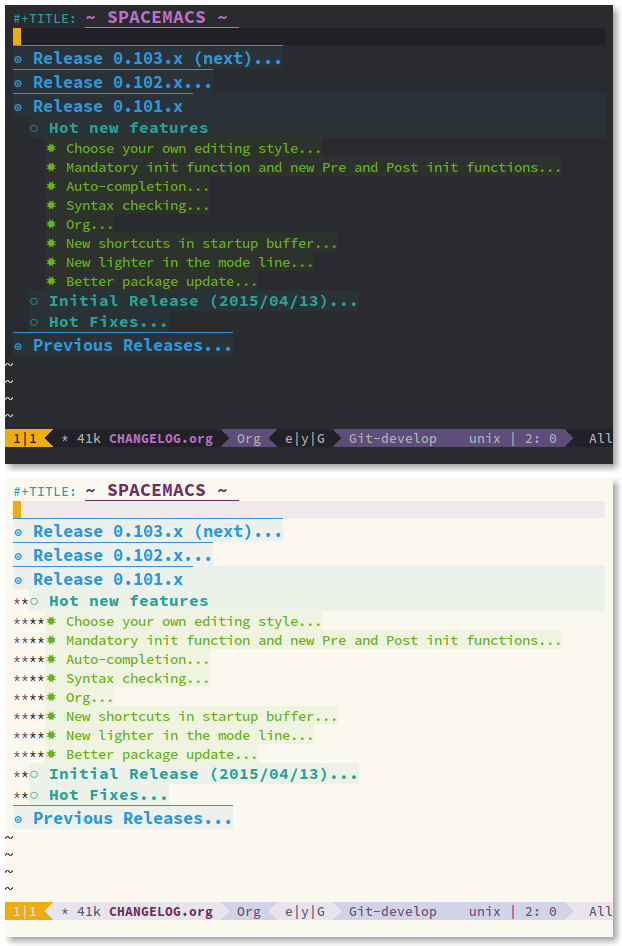Expand Previous Releases heading in dark theme
Viewport: 622px width, 946px height.
coord(132,346)
